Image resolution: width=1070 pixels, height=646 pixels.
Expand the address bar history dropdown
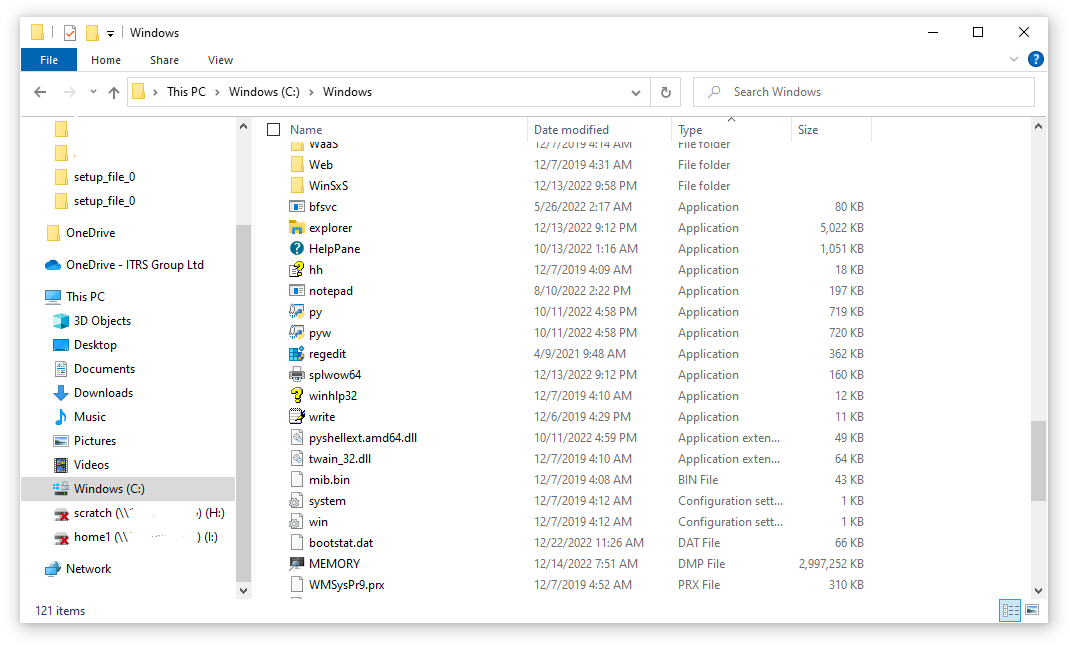[636, 92]
